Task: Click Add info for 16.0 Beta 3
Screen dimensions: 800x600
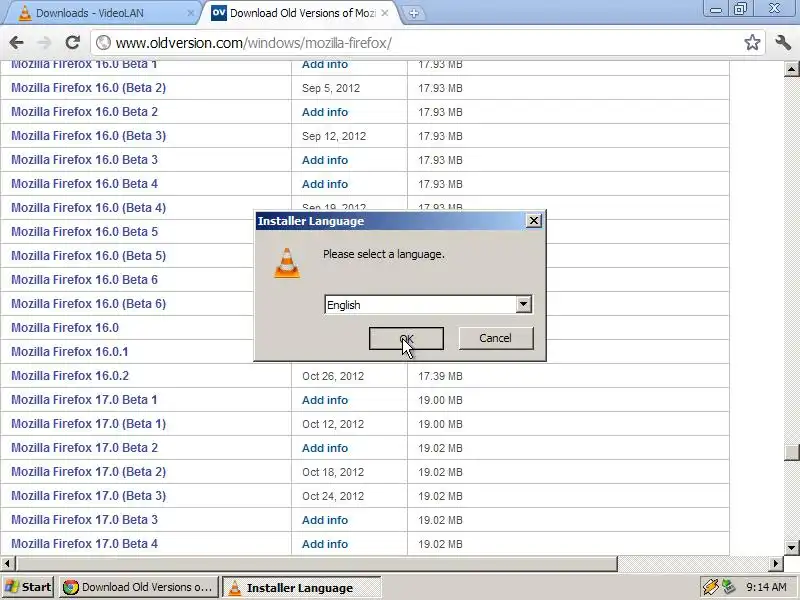Action: coord(324,160)
